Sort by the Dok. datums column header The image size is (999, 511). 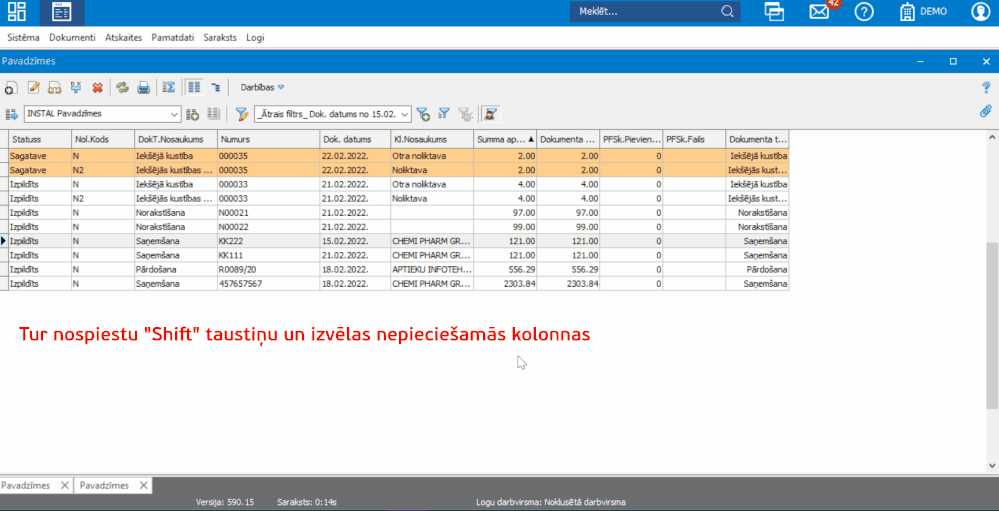354,139
